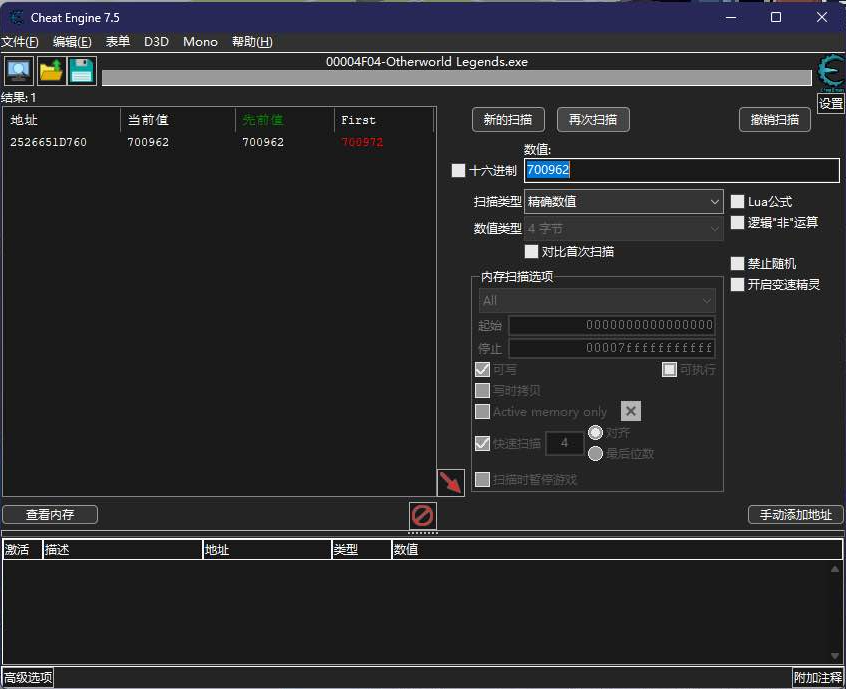Click the 高级选项 button
This screenshot has height=689, width=846.
click(28, 677)
